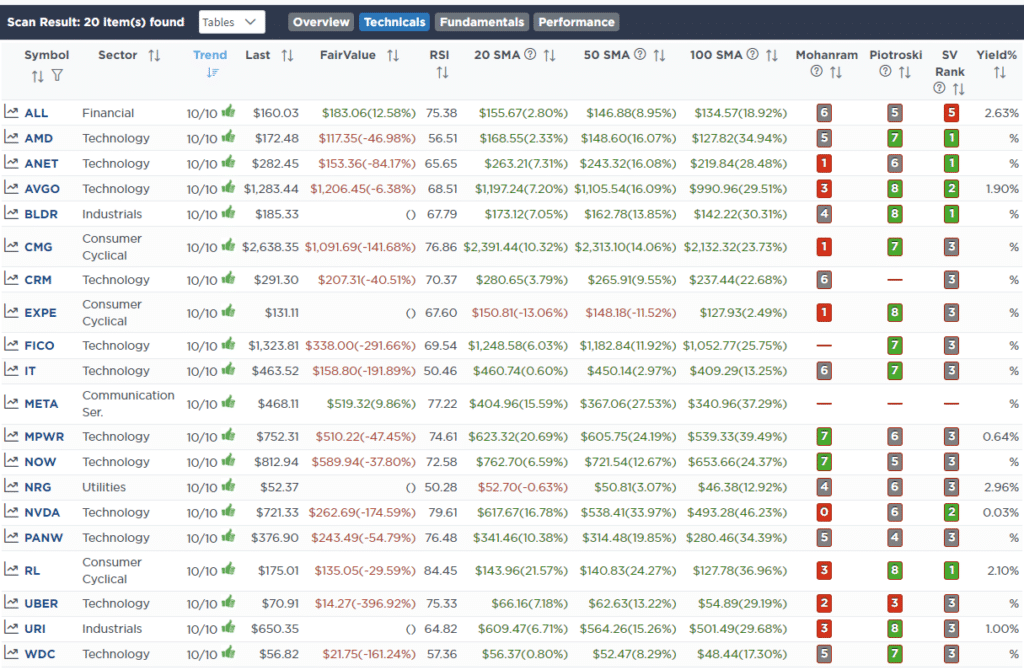Open the FICO symbol link
Screen dimensions: 1024x670
pos(39,345)
